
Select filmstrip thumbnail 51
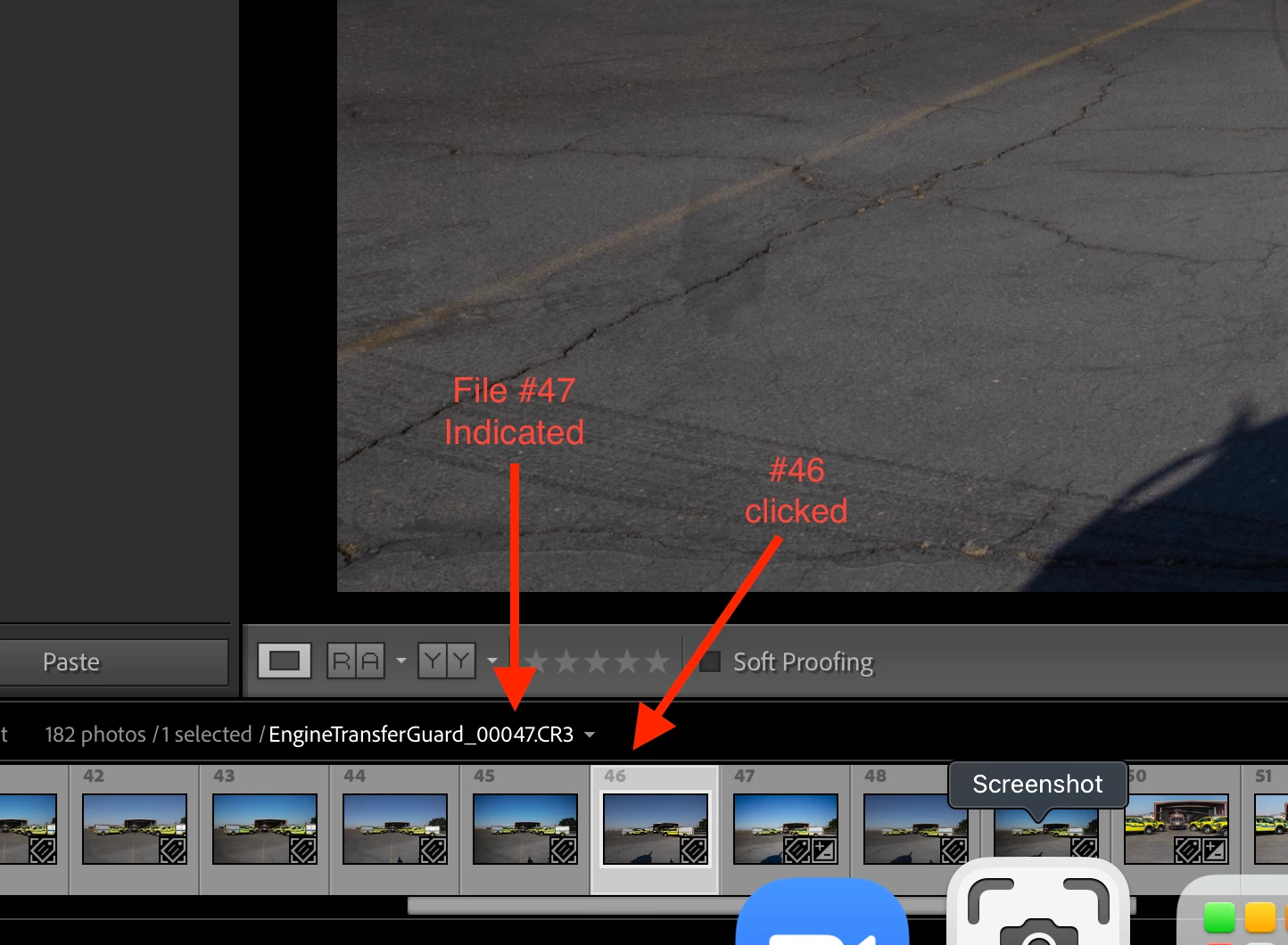(1271, 829)
